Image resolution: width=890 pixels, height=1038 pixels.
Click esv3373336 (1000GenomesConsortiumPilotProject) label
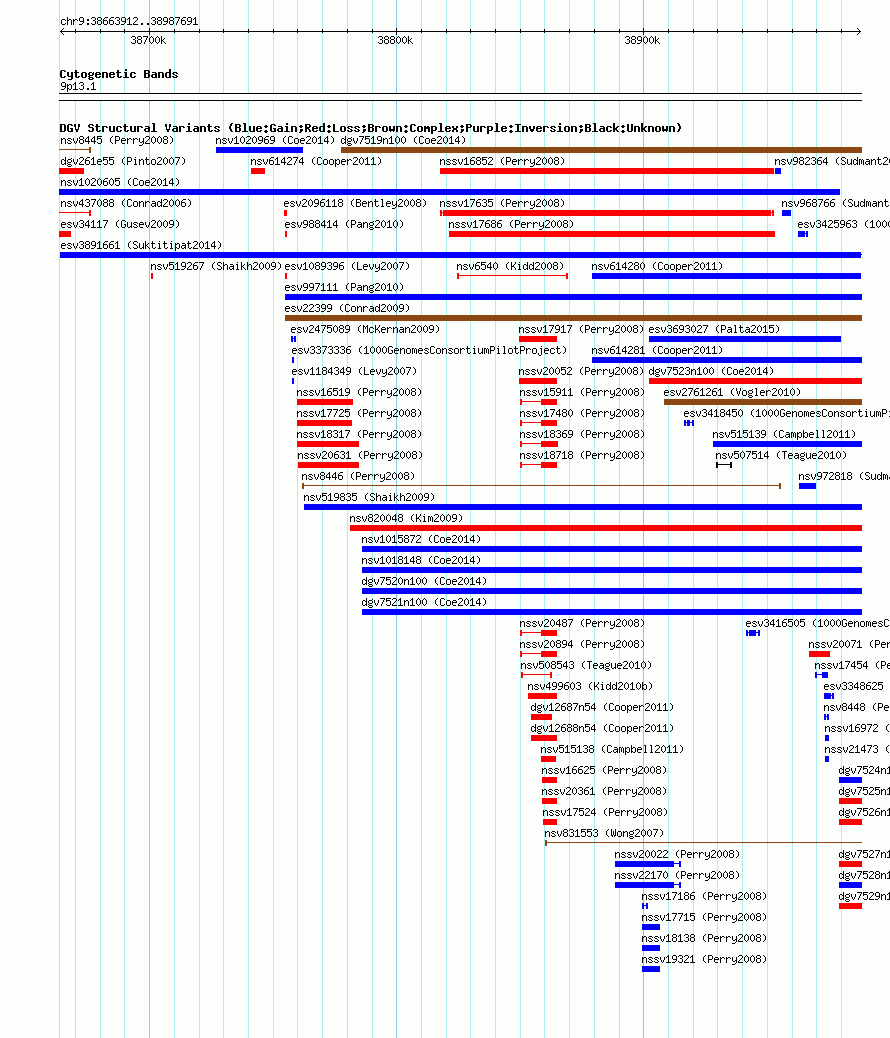click(x=429, y=350)
